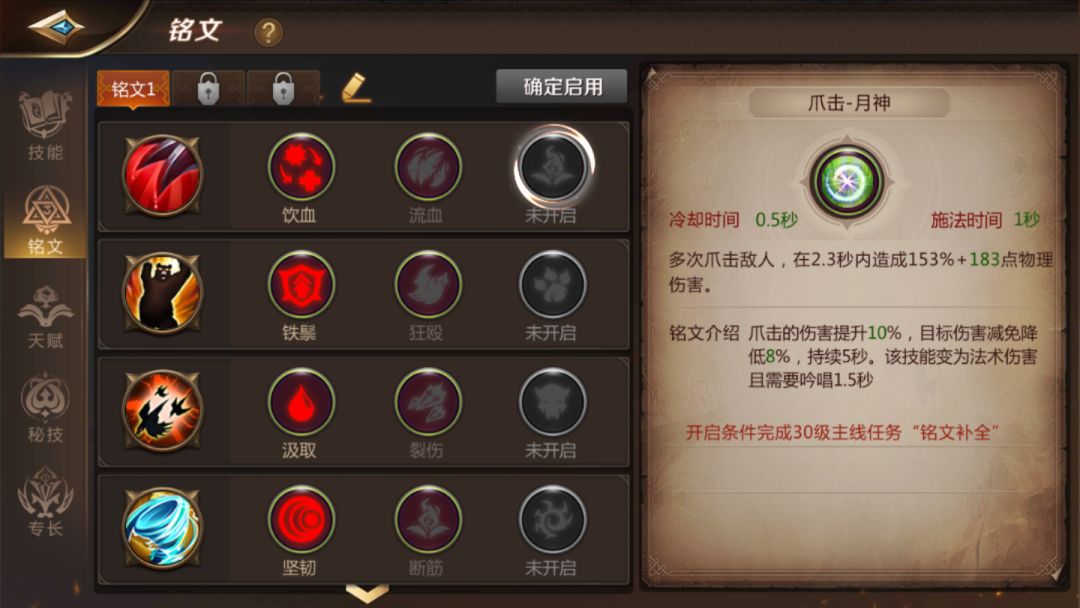Toggle the 狂殴 rune option
This screenshot has height=608, width=1080.
(428, 284)
